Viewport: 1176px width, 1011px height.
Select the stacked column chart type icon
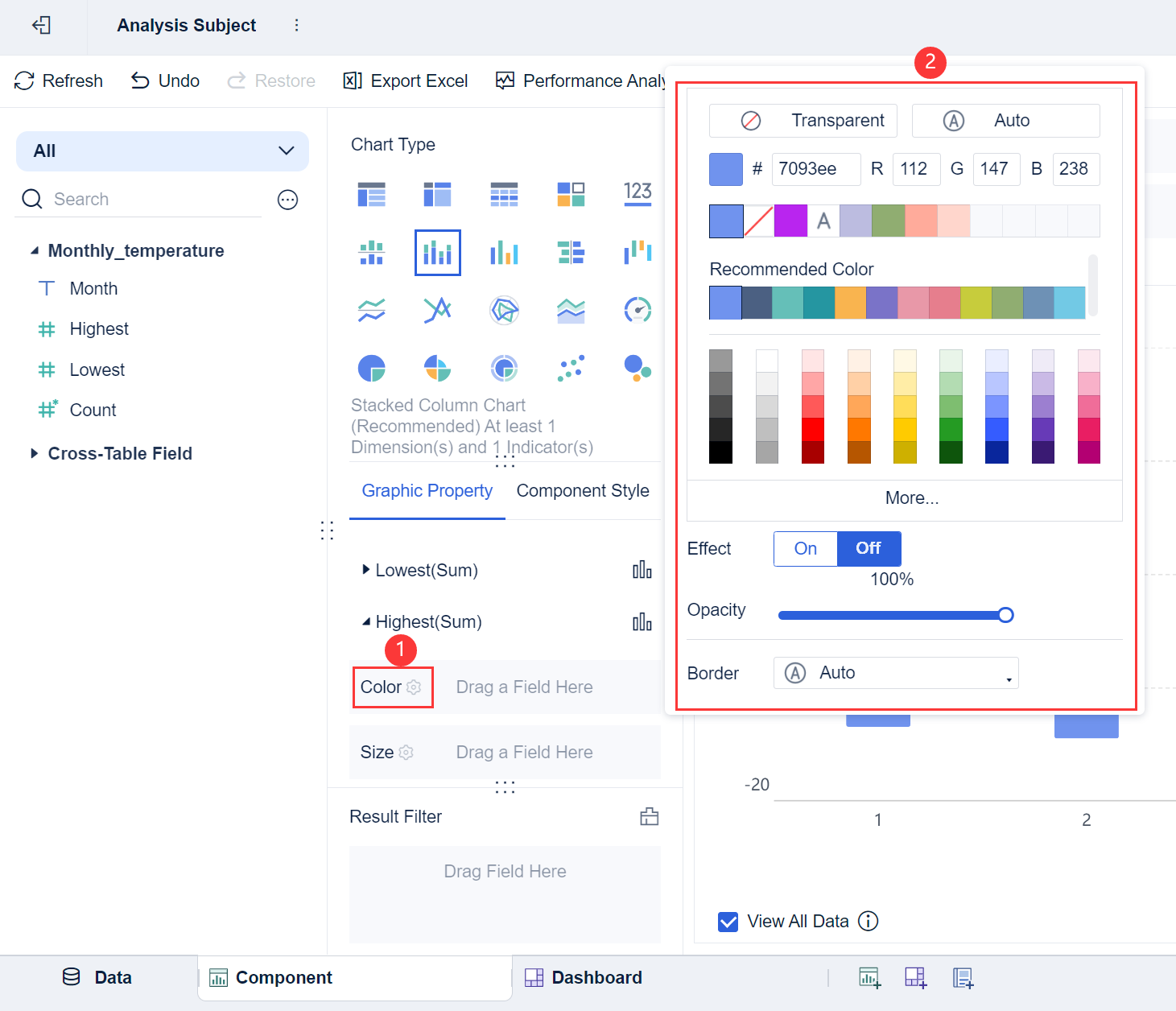pyautogui.click(x=437, y=253)
